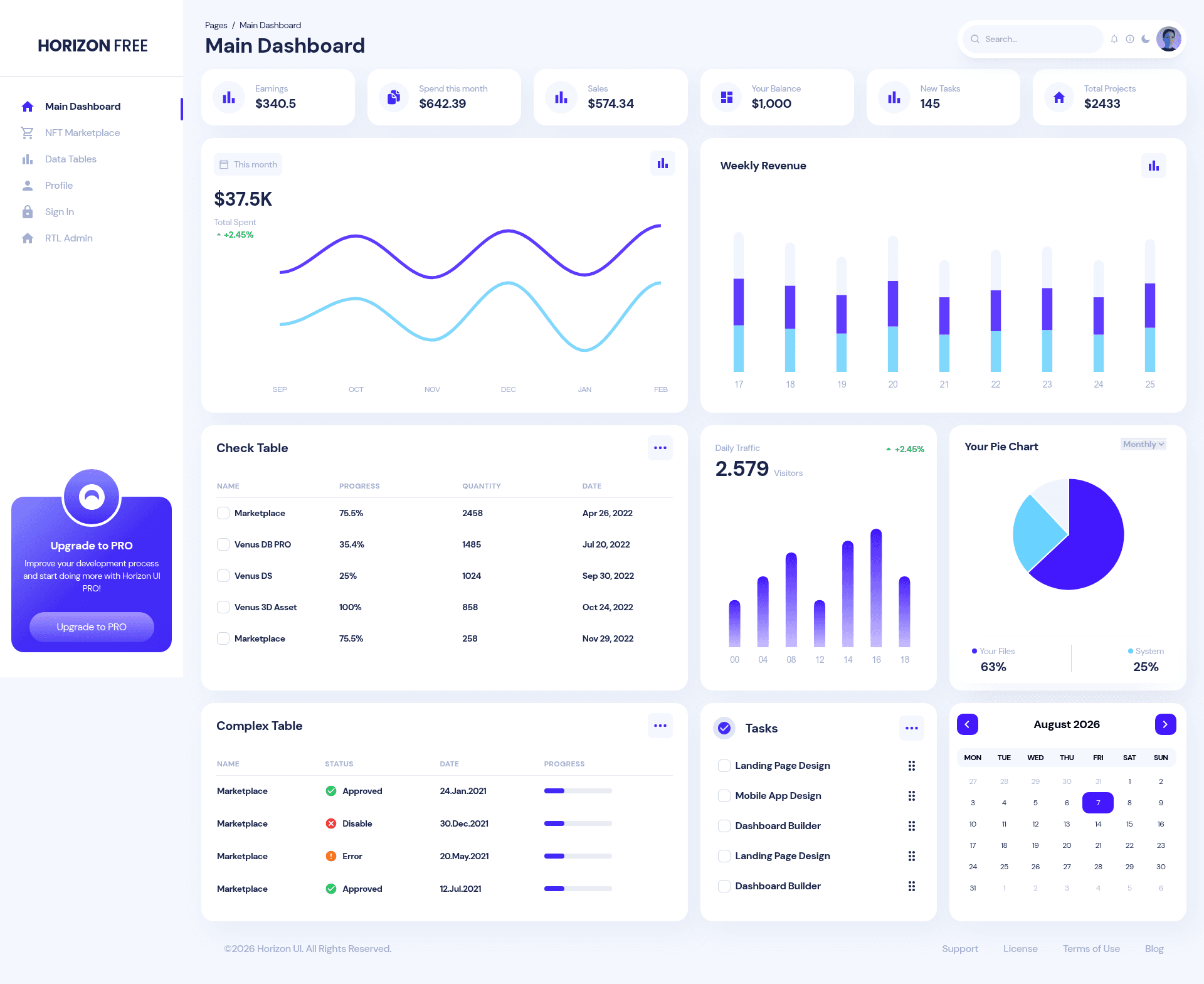This screenshot has height=984, width=1204.
Task: Open the Check Table three-dot menu
Action: coord(660,448)
